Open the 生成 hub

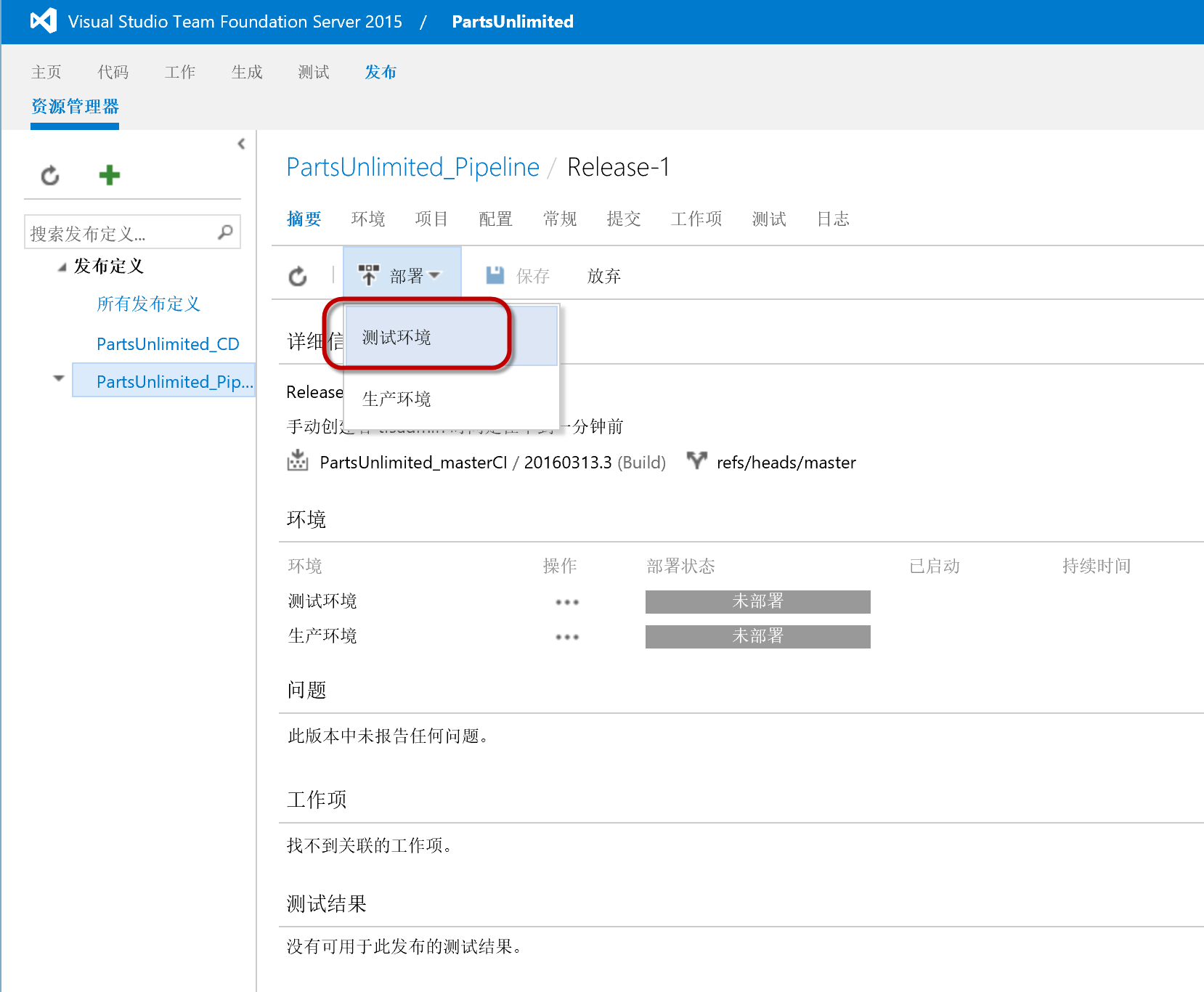[247, 72]
